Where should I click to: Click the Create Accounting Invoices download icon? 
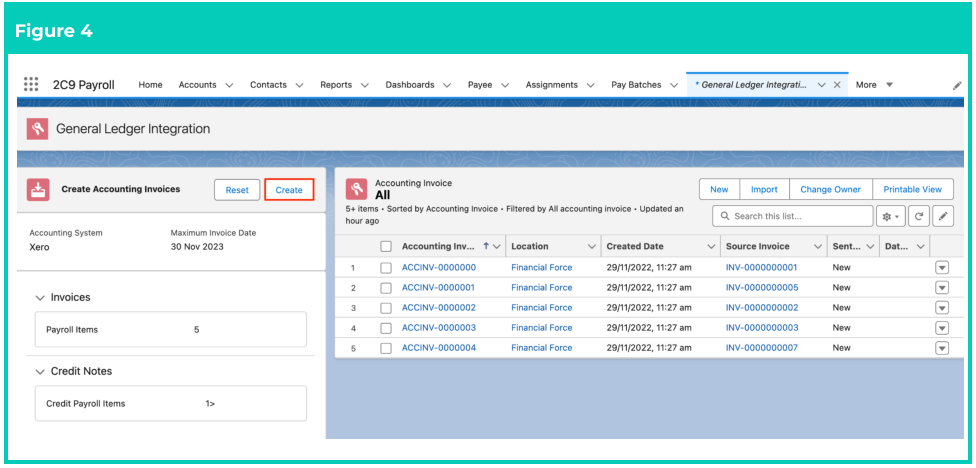click(37, 189)
